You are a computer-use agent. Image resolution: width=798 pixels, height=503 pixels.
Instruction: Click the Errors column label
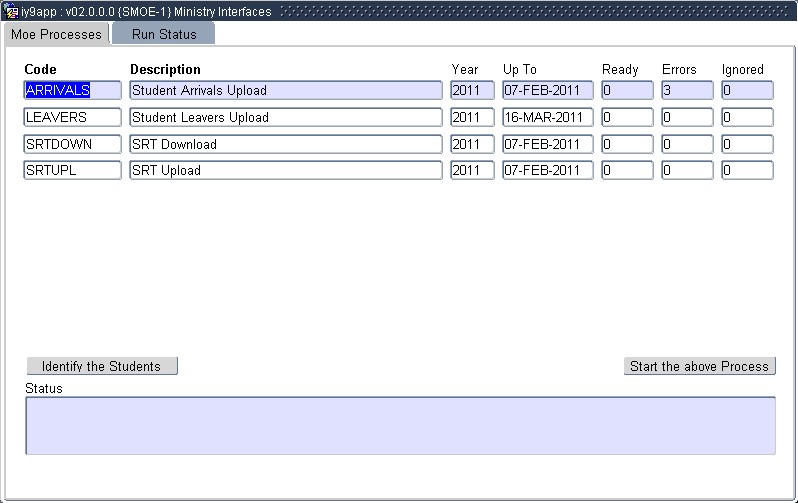click(679, 69)
